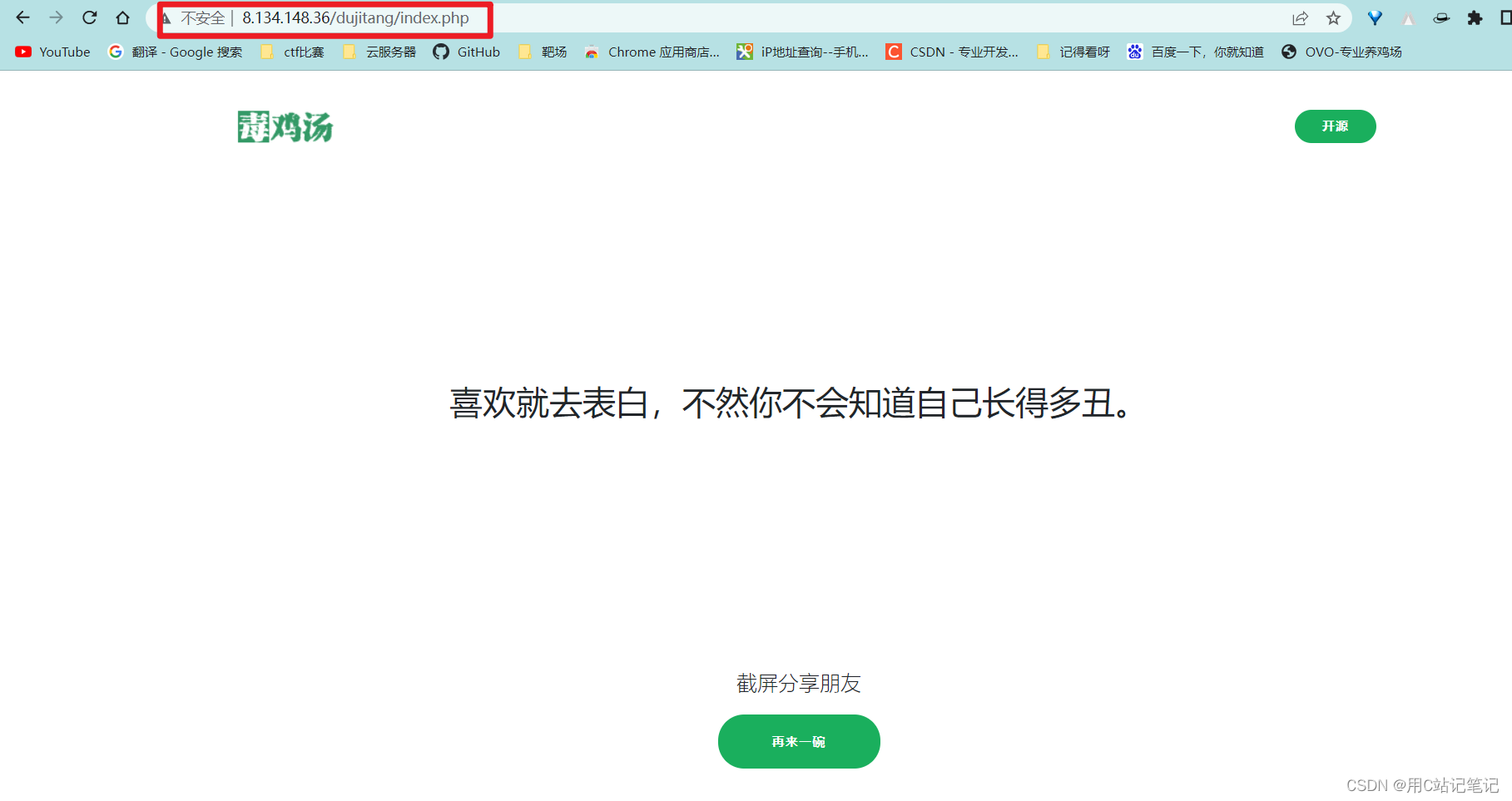Open the blue Y extension icon

(1375, 18)
